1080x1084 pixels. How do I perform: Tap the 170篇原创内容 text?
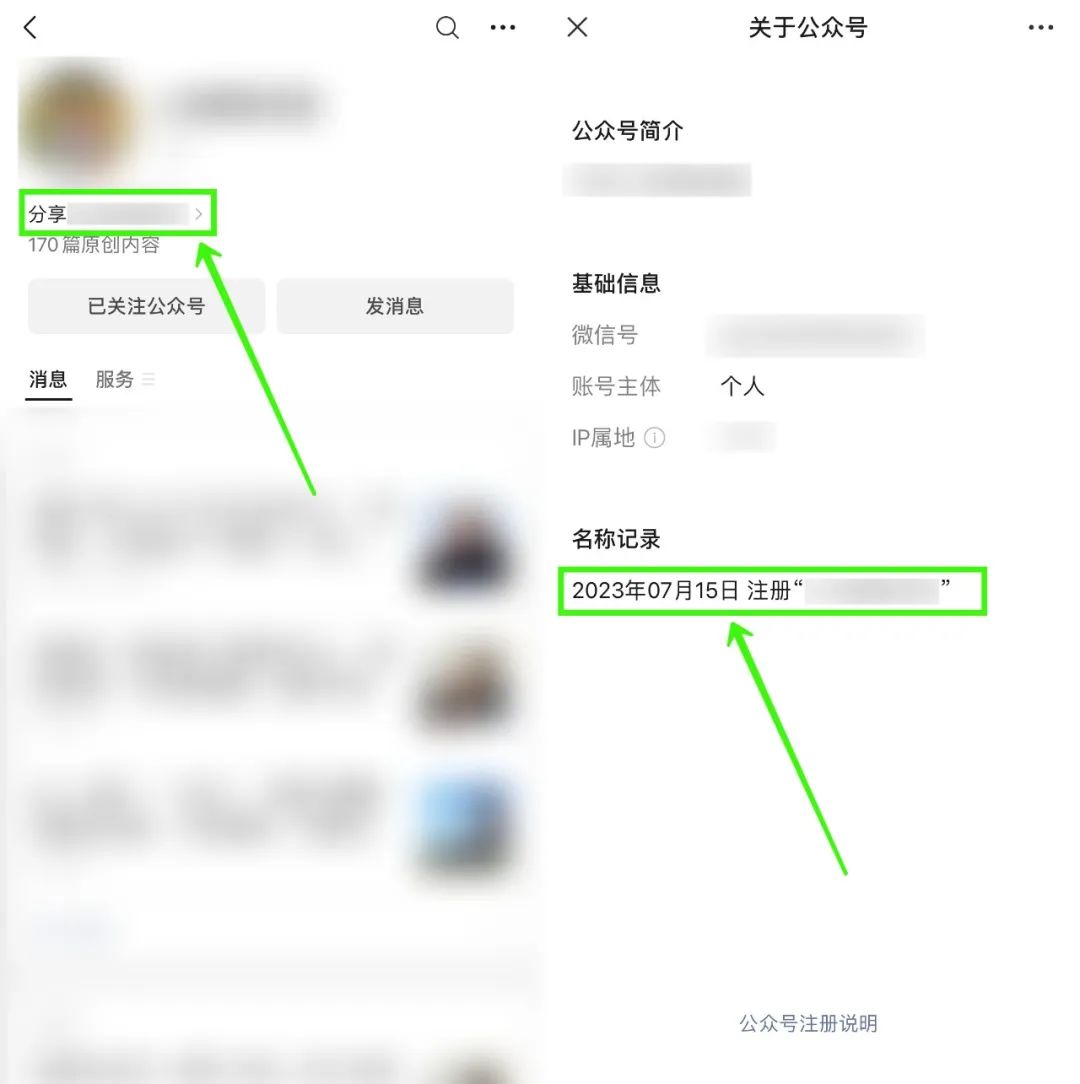pyautogui.click(x=94, y=245)
